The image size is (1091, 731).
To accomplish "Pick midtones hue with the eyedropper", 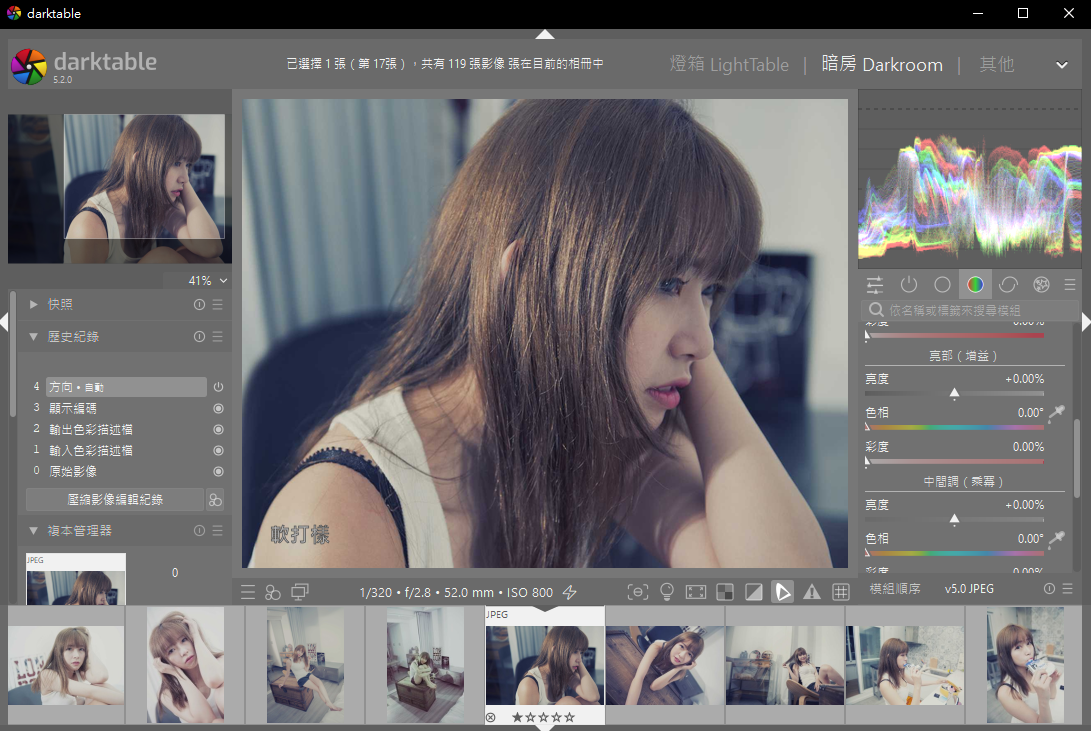I will point(1057,538).
